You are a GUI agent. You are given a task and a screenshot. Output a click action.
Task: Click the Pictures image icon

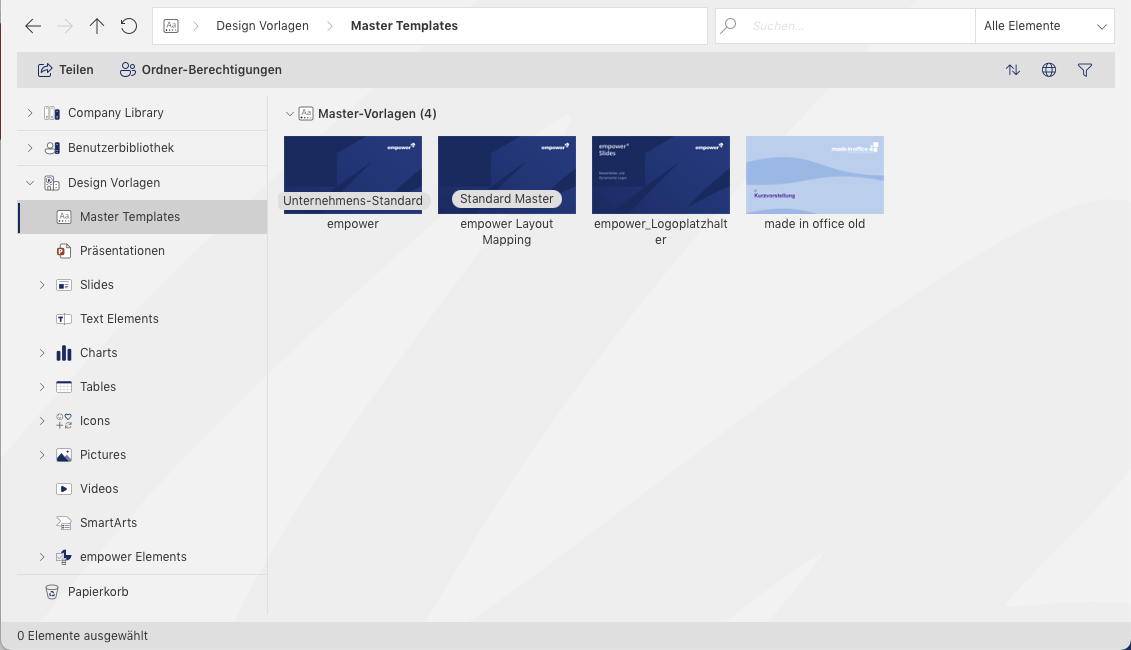[x=63, y=454]
